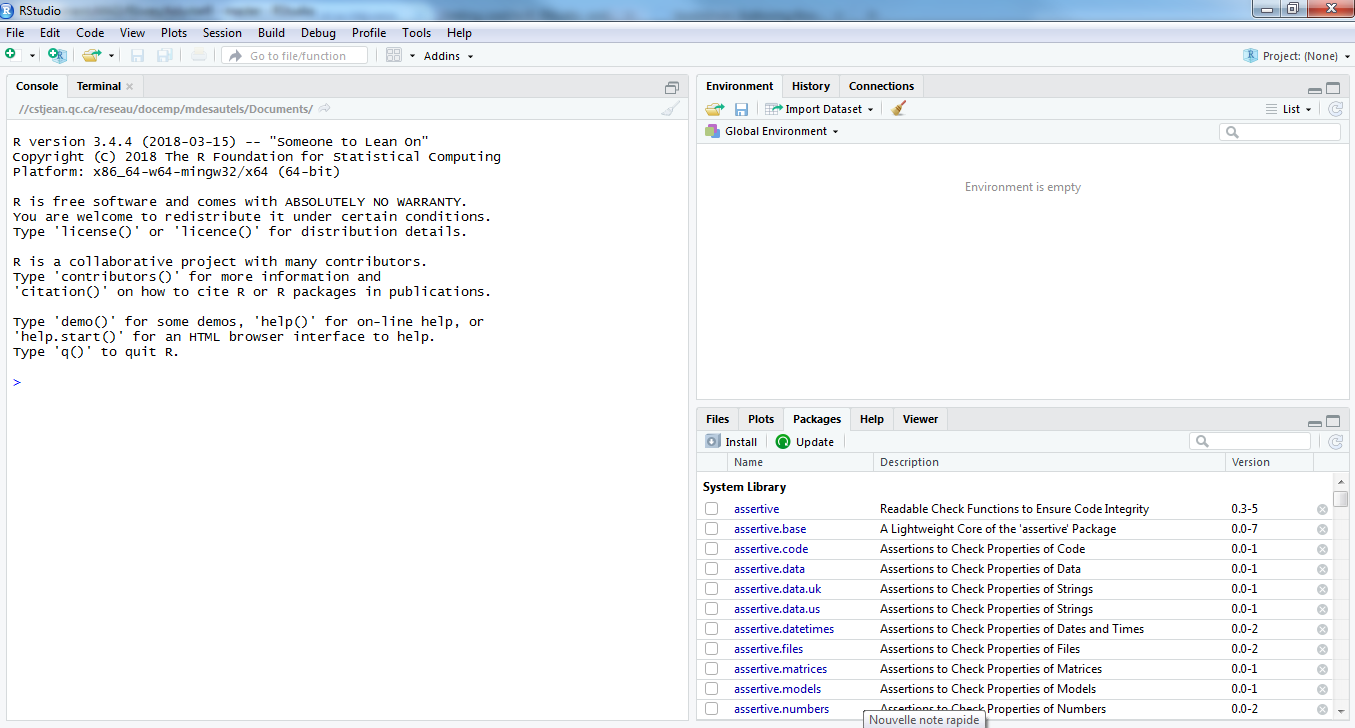Switch to the Plots tab
This screenshot has height=728, width=1355.
pos(761,419)
